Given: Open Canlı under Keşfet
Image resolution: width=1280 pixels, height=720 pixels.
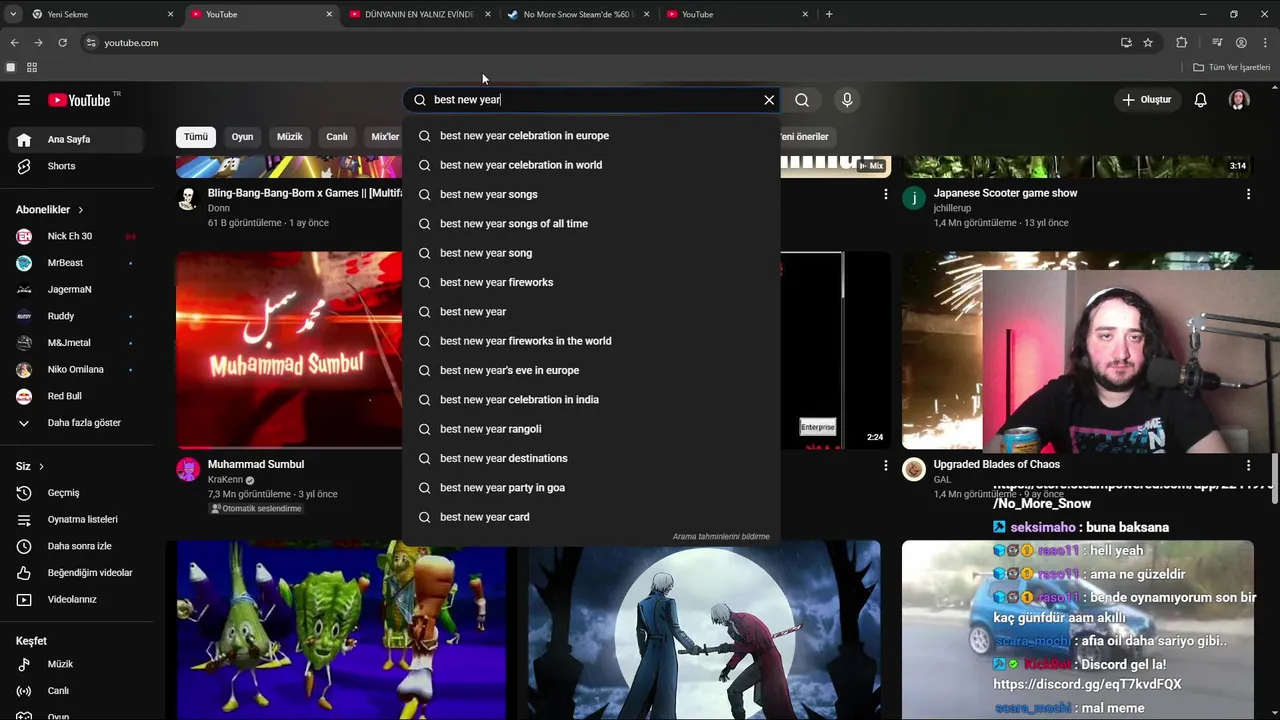Looking at the screenshot, I should (78, 691).
